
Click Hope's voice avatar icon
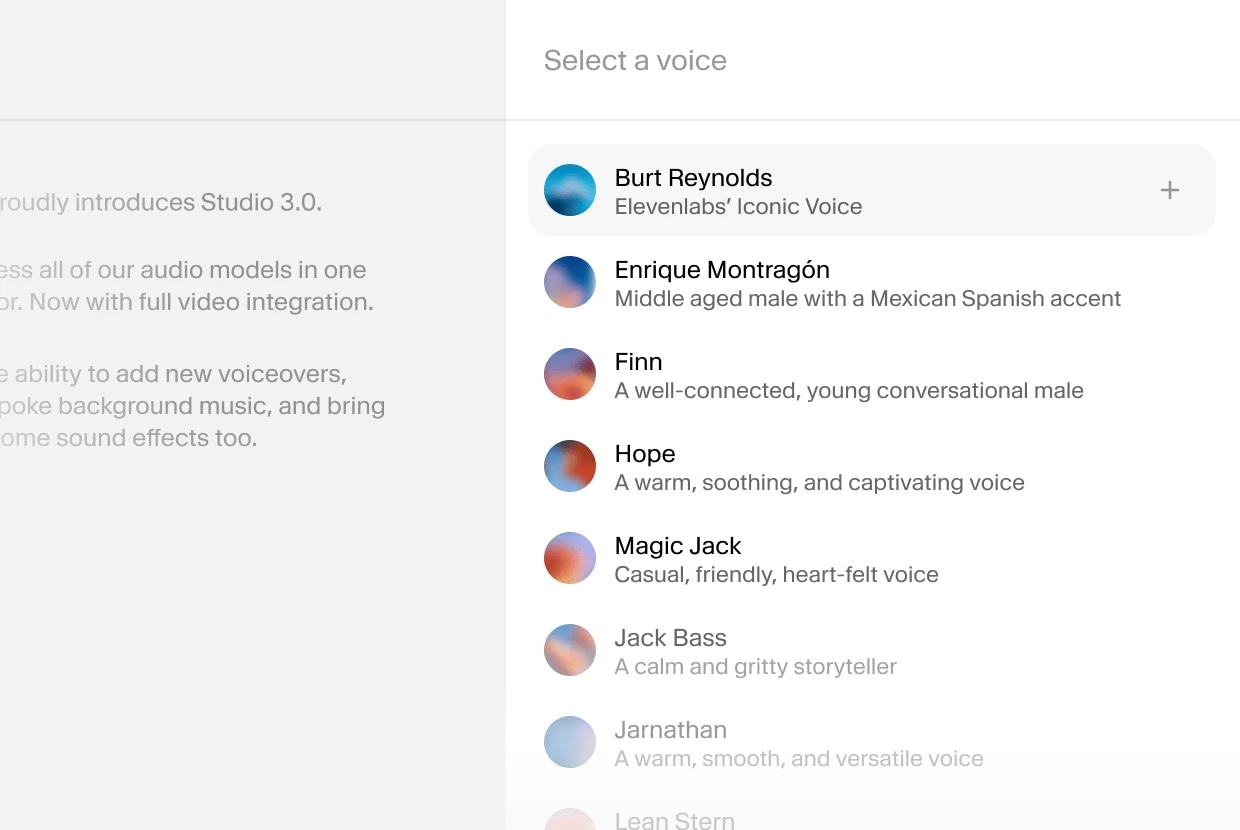point(570,466)
